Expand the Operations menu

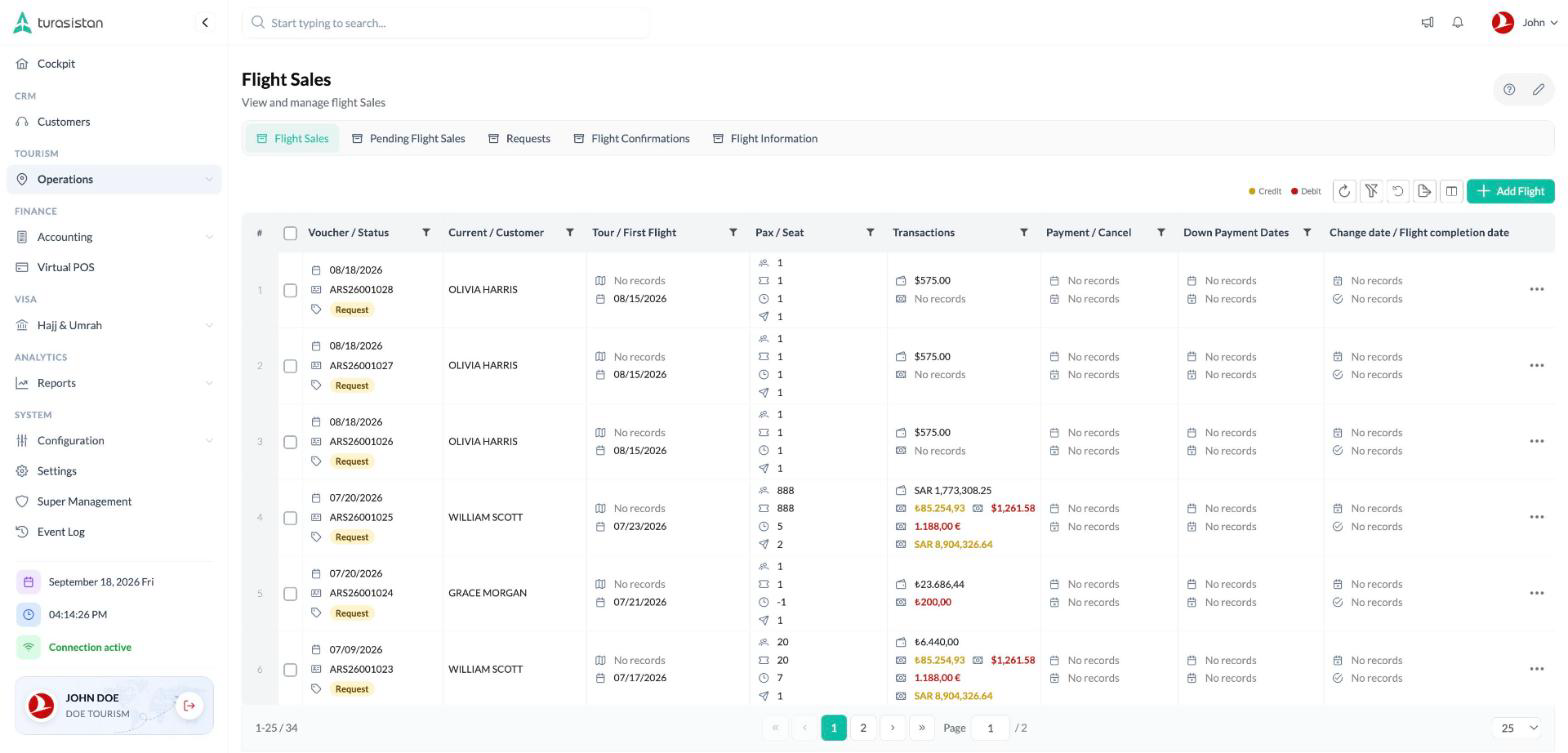coord(114,179)
